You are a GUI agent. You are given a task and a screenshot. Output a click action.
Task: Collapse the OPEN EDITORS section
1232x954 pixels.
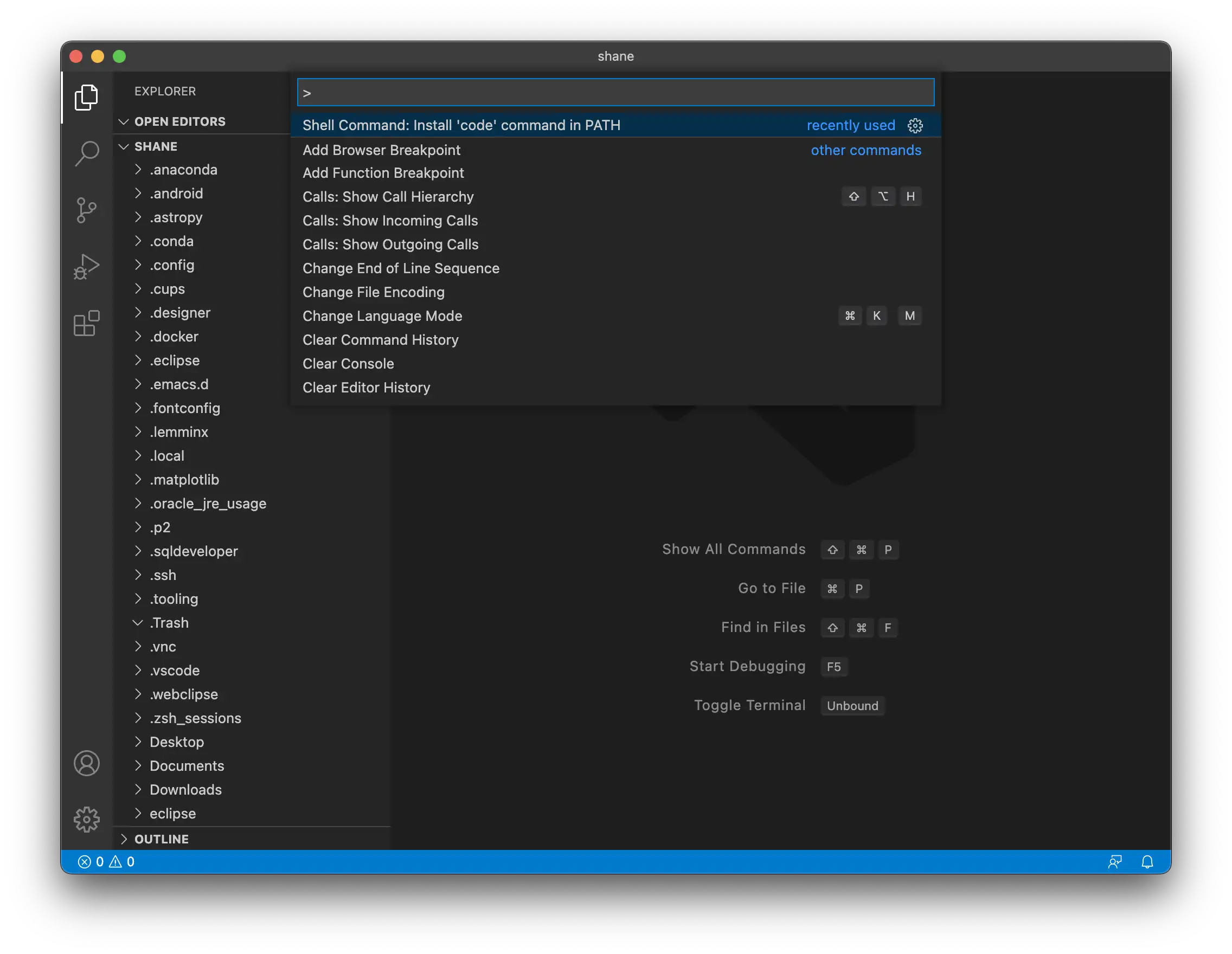click(x=201, y=121)
